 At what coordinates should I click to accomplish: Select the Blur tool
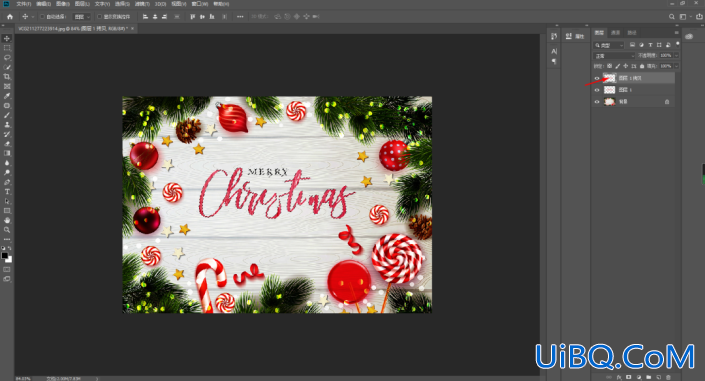point(7,163)
